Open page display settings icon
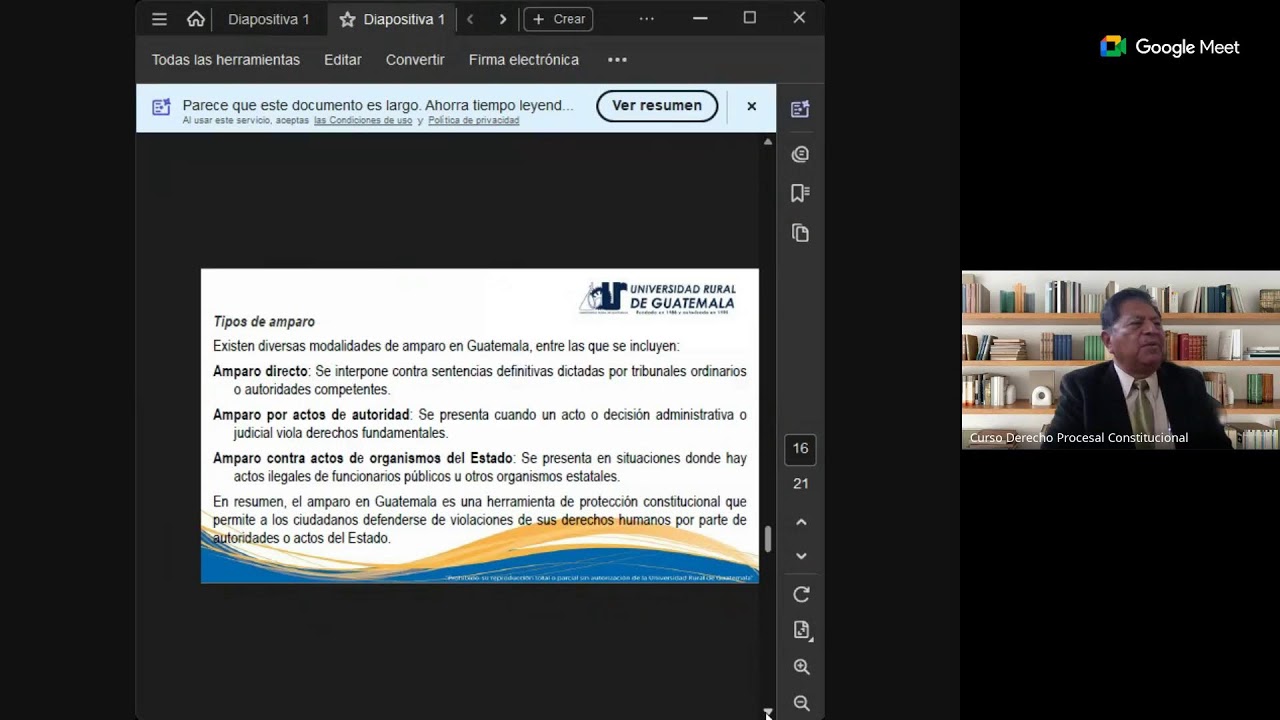This screenshot has height=720, width=1280. coord(801,630)
